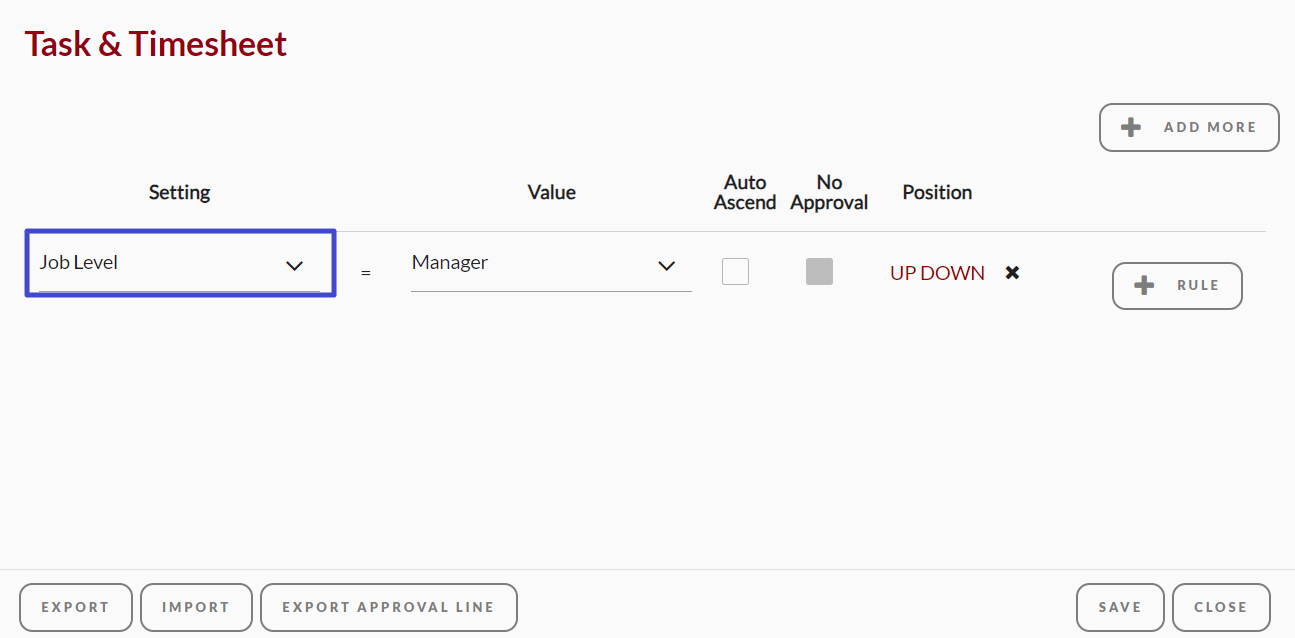
Task: Tick the Auto Ascend checkbox
Action: pyautogui.click(x=735, y=271)
